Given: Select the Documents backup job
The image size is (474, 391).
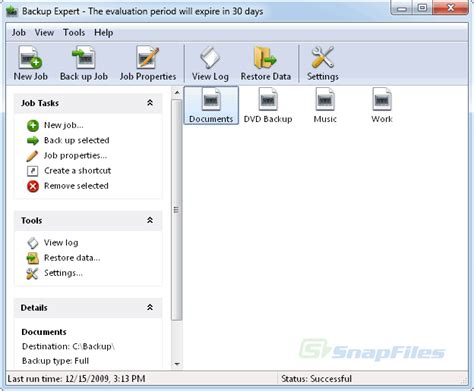Looking at the screenshot, I should point(211,105).
